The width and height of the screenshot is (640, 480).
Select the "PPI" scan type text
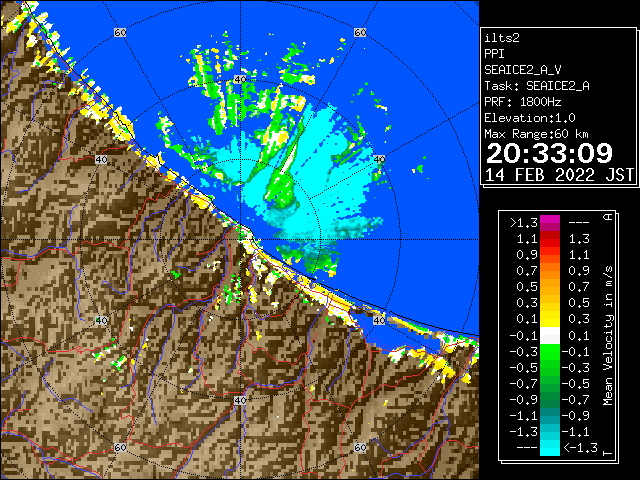(x=494, y=54)
